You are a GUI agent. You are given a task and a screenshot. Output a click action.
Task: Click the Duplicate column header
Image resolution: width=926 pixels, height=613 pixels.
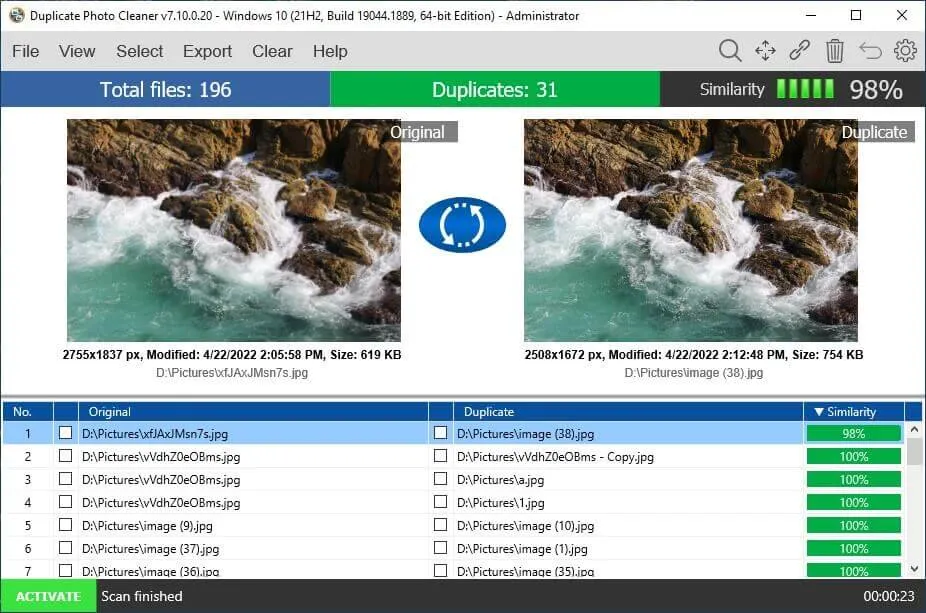[628, 412]
